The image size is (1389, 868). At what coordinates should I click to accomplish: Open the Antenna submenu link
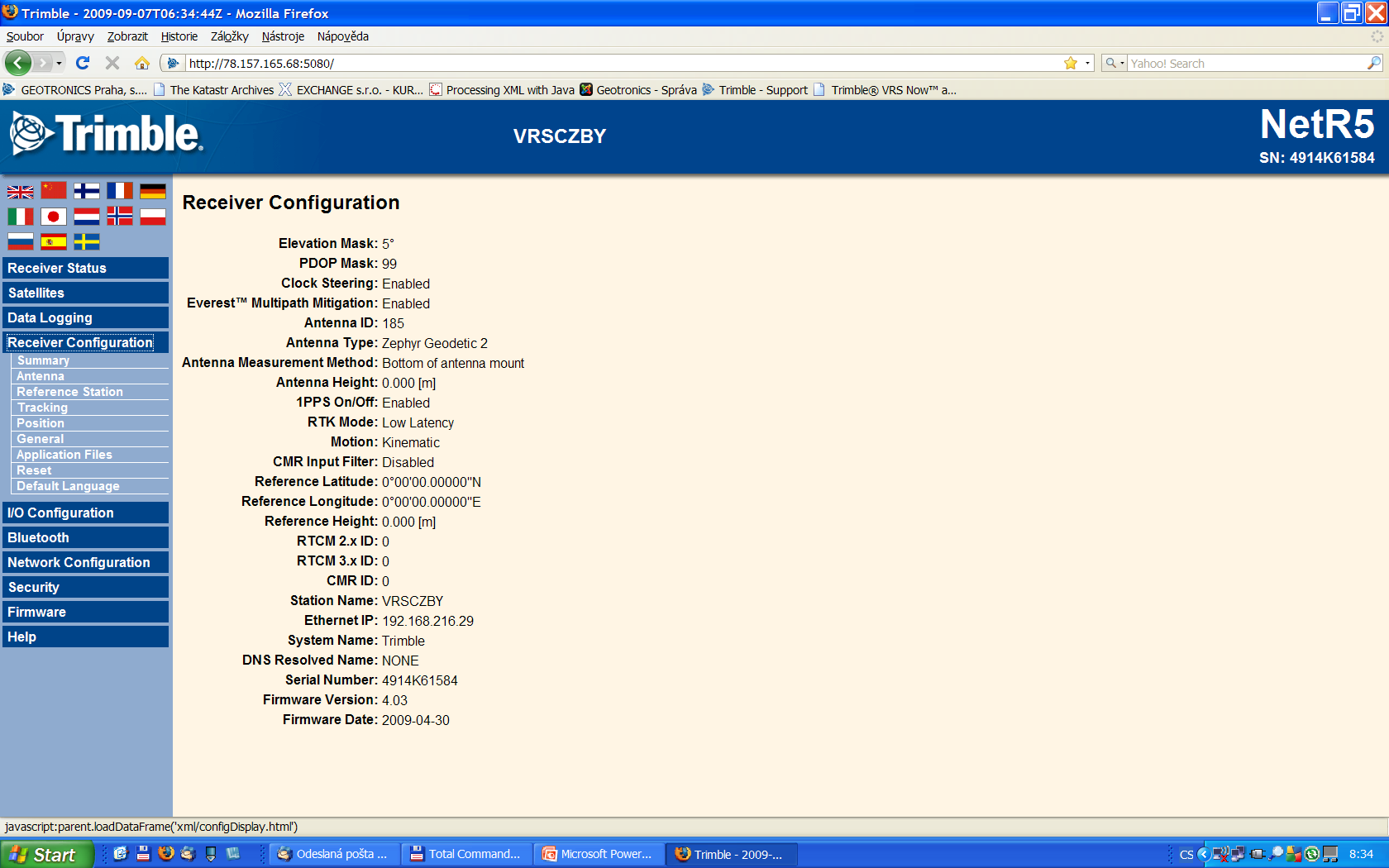(x=41, y=376)
